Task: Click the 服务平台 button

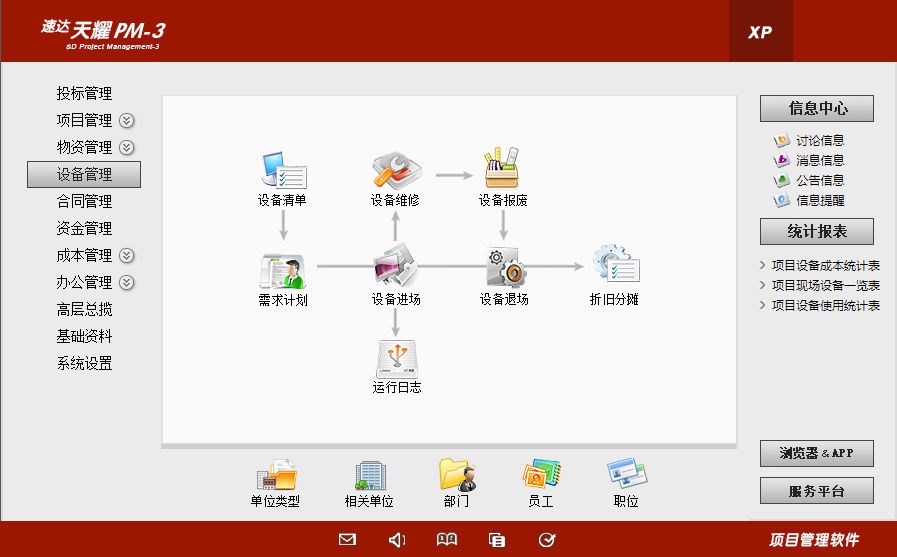Action: pyautogui.click(x=817, y=491)
